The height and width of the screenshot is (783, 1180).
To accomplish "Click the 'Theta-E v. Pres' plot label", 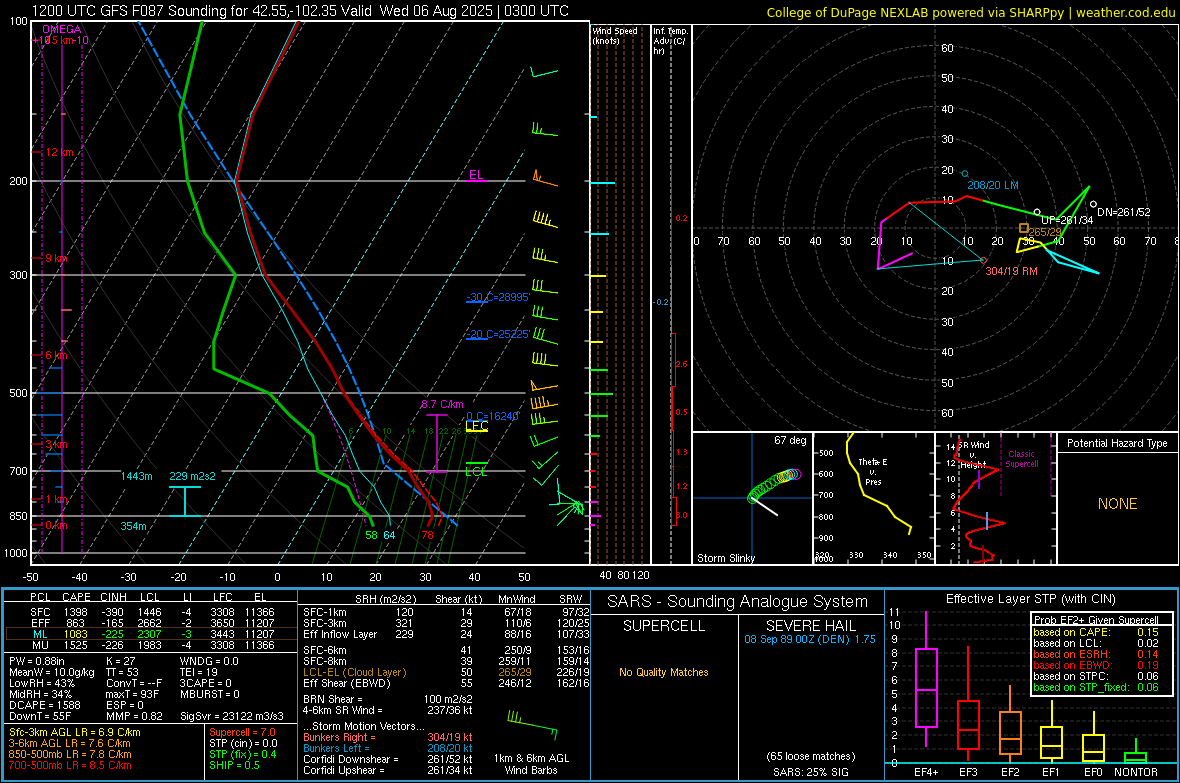I will pyautogui.click(x=873, y=472).
